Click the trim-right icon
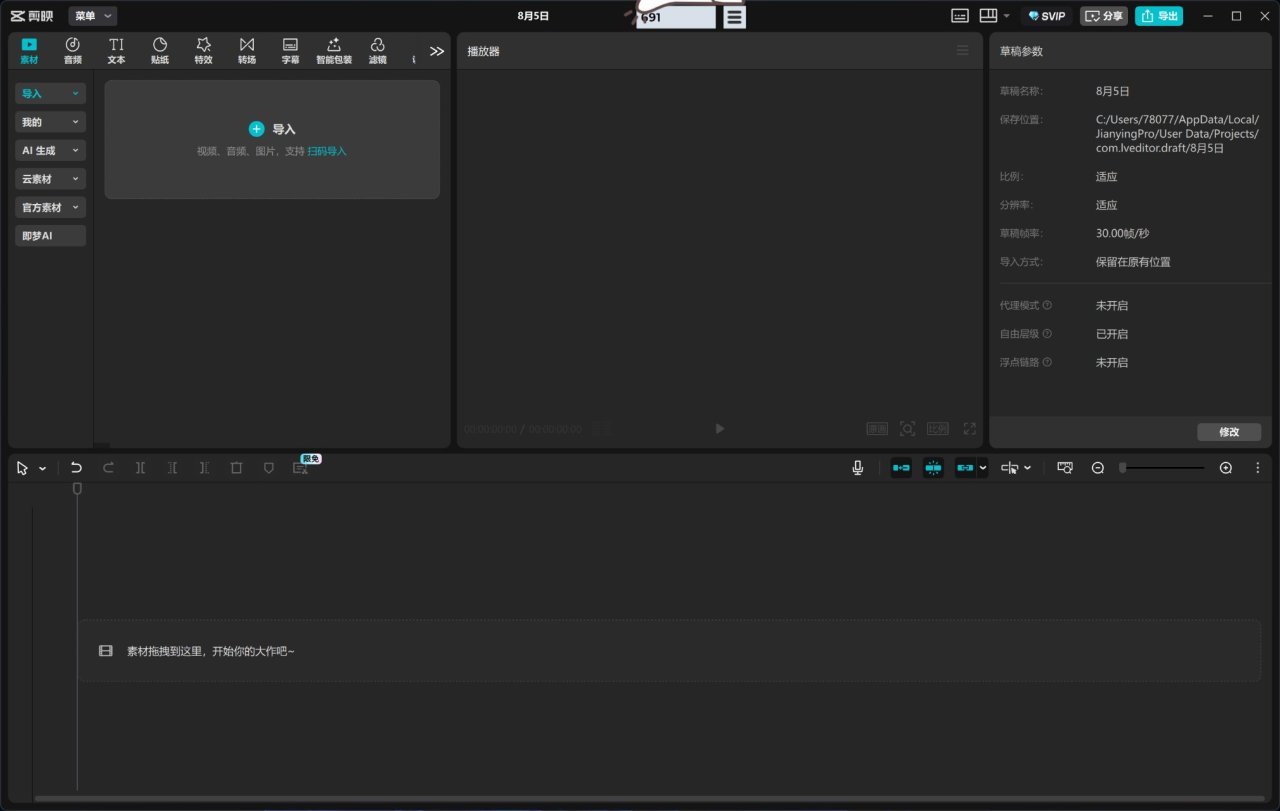Image resolution: width=1280 pixels, height=811 pixels. (x=204, y=467)
